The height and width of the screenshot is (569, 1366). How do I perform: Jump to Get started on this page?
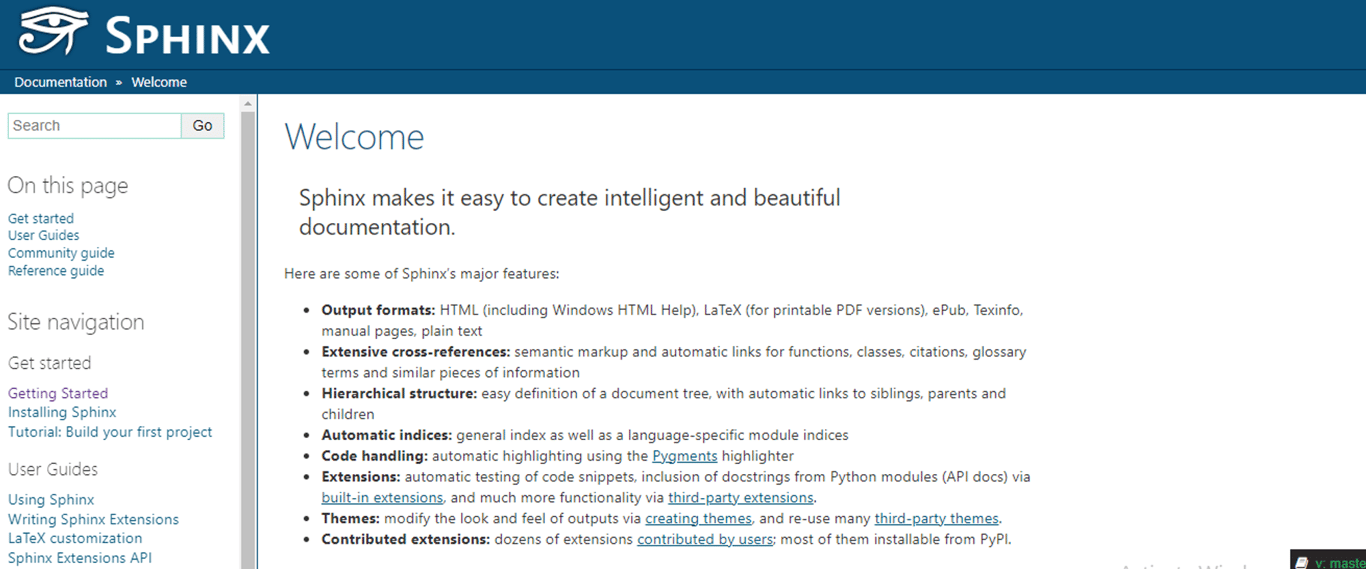(x=41, y=218)
